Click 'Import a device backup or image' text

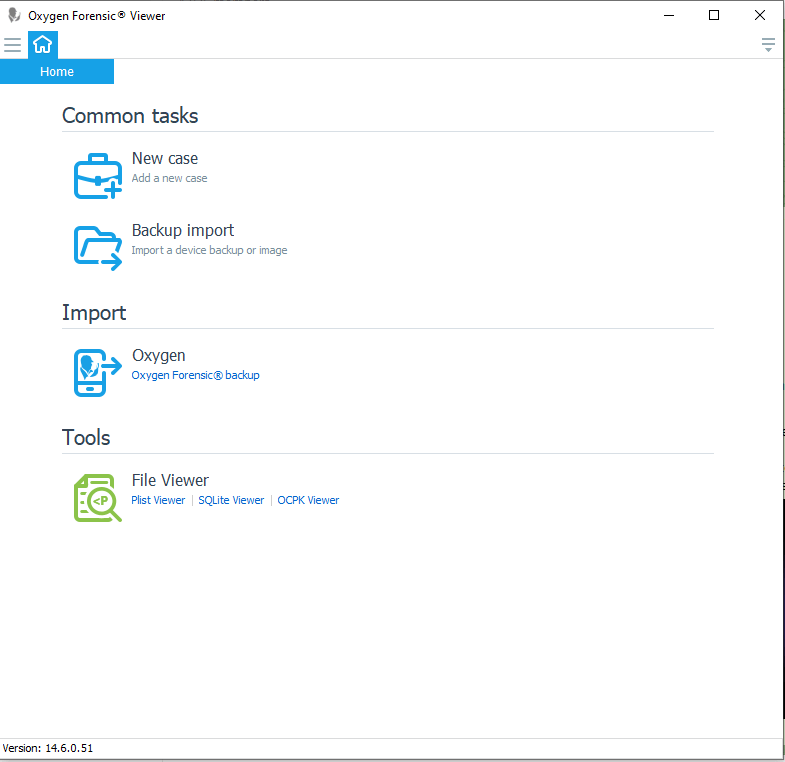(x=209, y=250)
